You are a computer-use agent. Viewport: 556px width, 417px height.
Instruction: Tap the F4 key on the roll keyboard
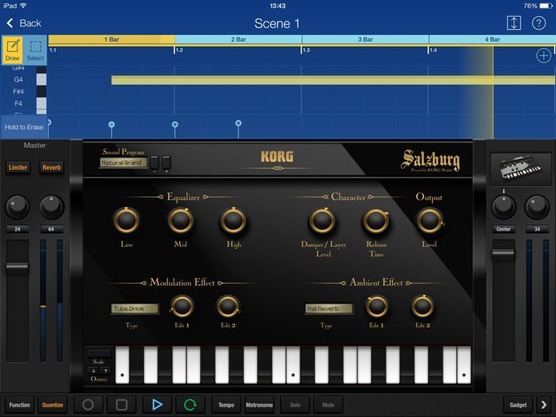(41, 103)
